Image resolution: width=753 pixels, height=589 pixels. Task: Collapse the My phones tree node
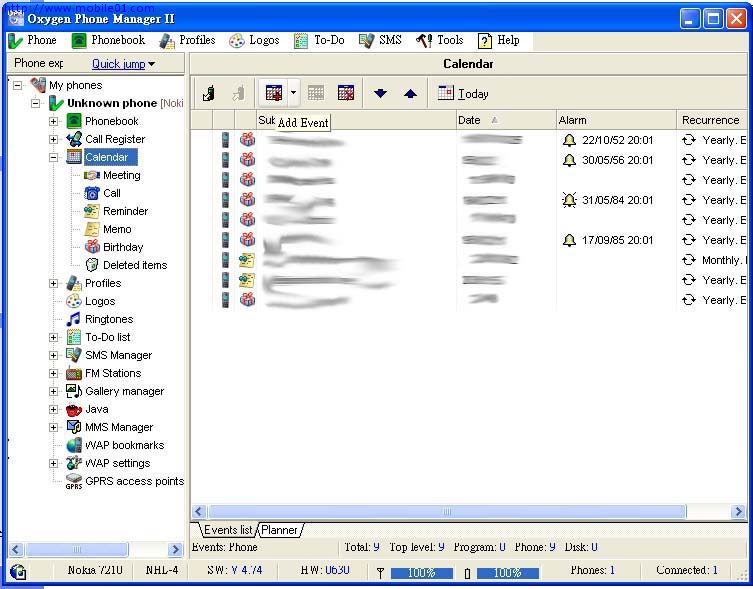(x=18, y=86)
